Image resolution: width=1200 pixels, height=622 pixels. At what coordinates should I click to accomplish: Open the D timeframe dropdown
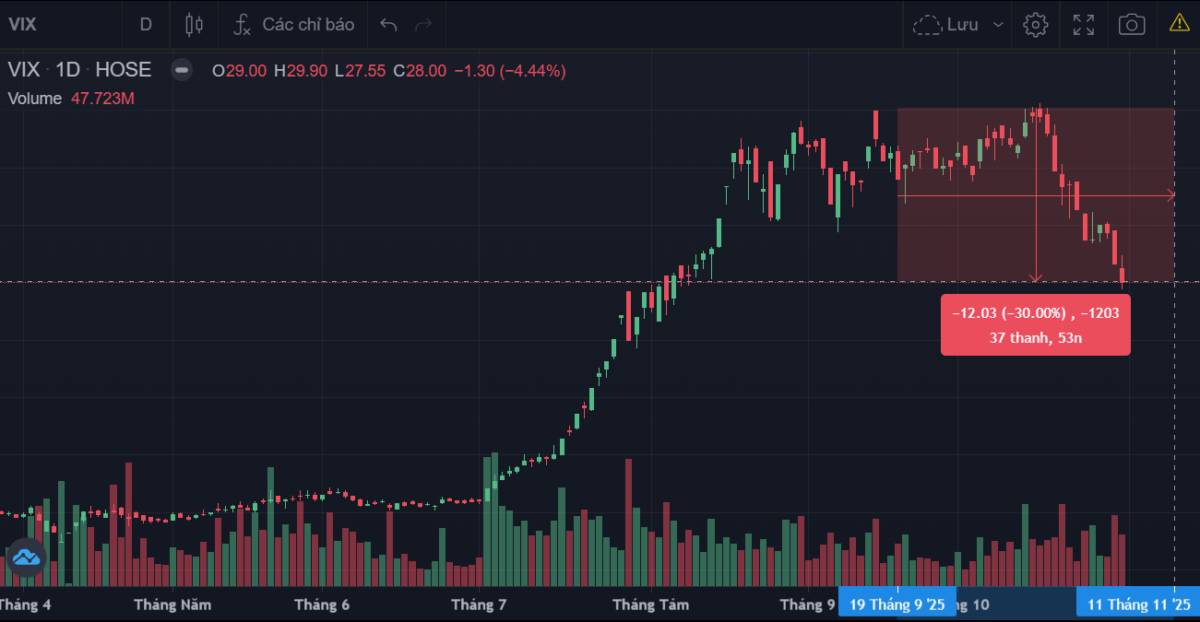[145, 24]
